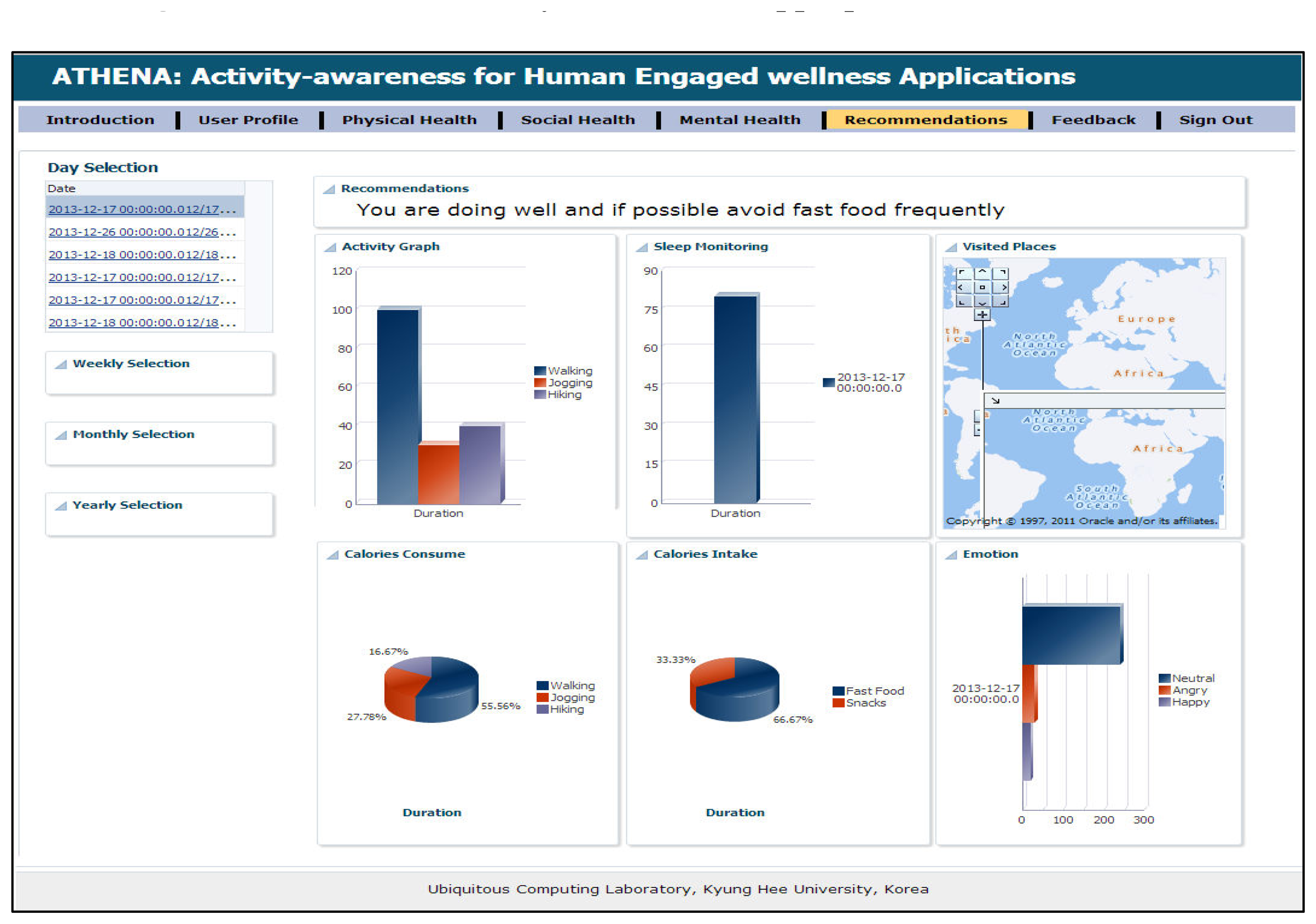Click the map center recenter button
This screenshot has height=924, width=1316.
[x=983, y=287]
